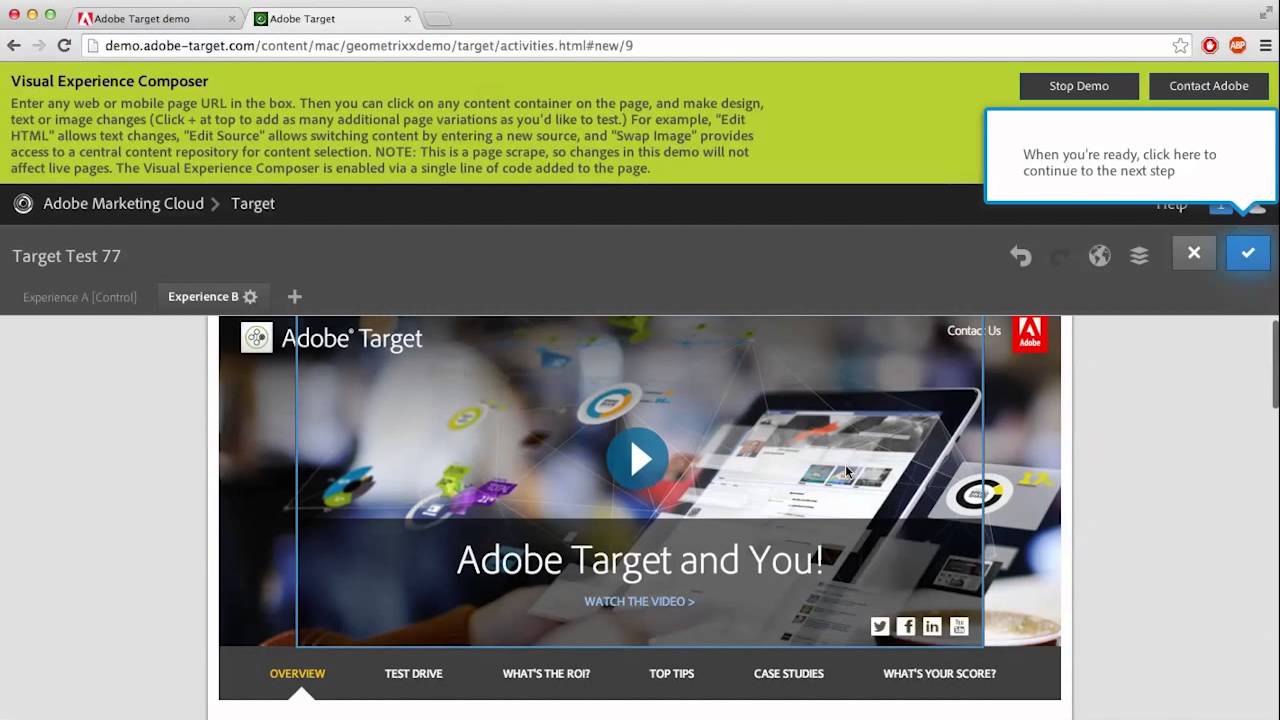Close the Adobe Target demo browser tab
Viewport: 1280px width, 720px height.
click(x=232, y=19)
